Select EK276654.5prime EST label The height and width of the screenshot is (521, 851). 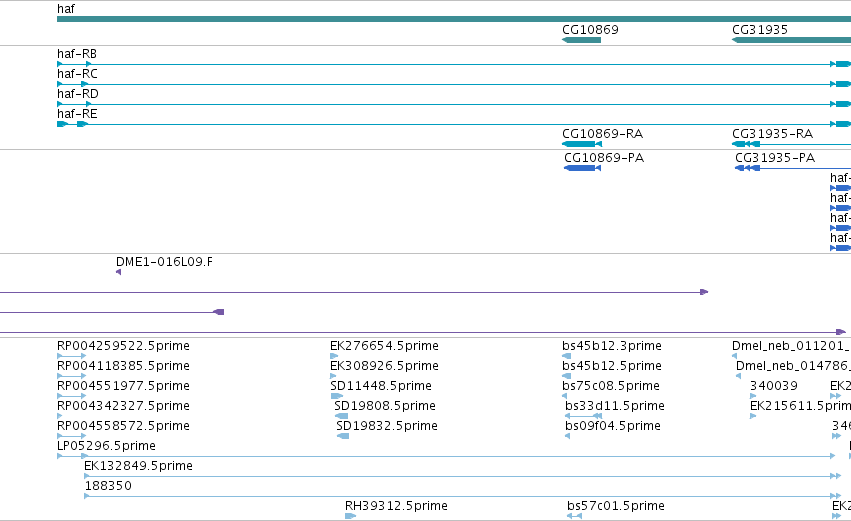point(384,346)
